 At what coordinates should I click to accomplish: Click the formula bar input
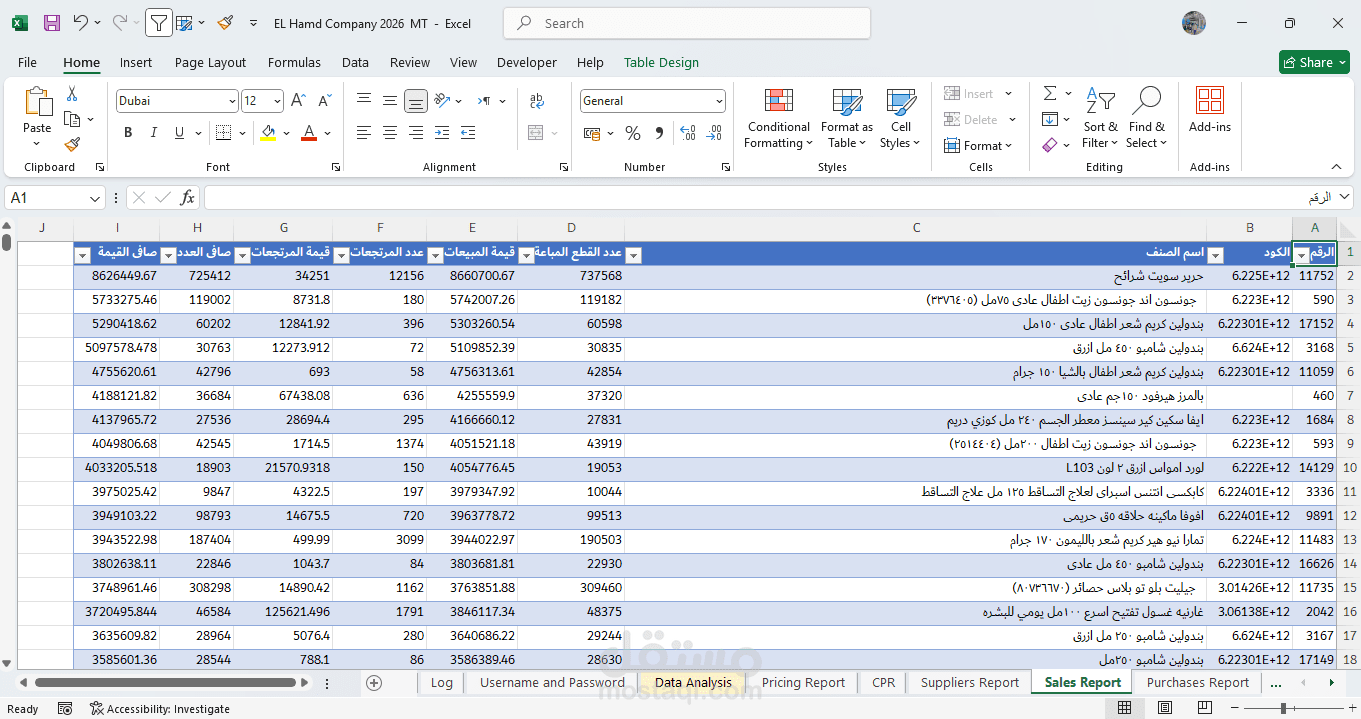point(770,198)
